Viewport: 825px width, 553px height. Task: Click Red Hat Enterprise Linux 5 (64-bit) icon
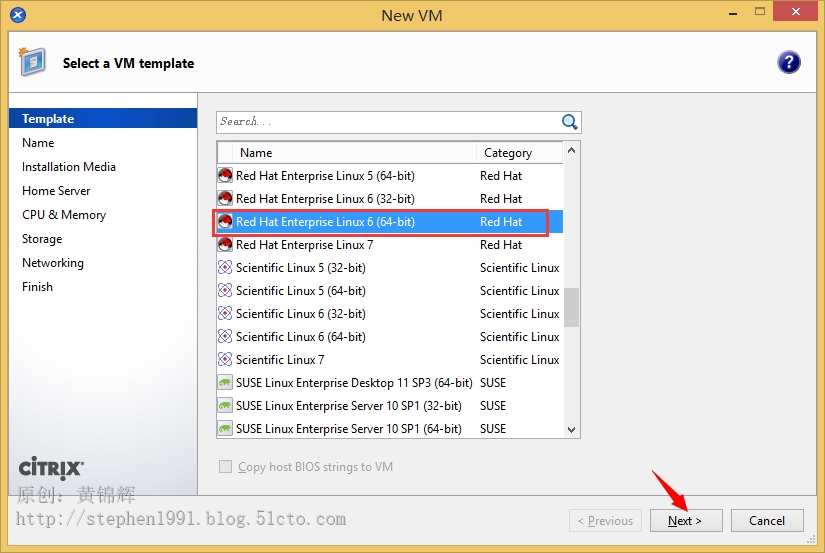coord(225,175)
